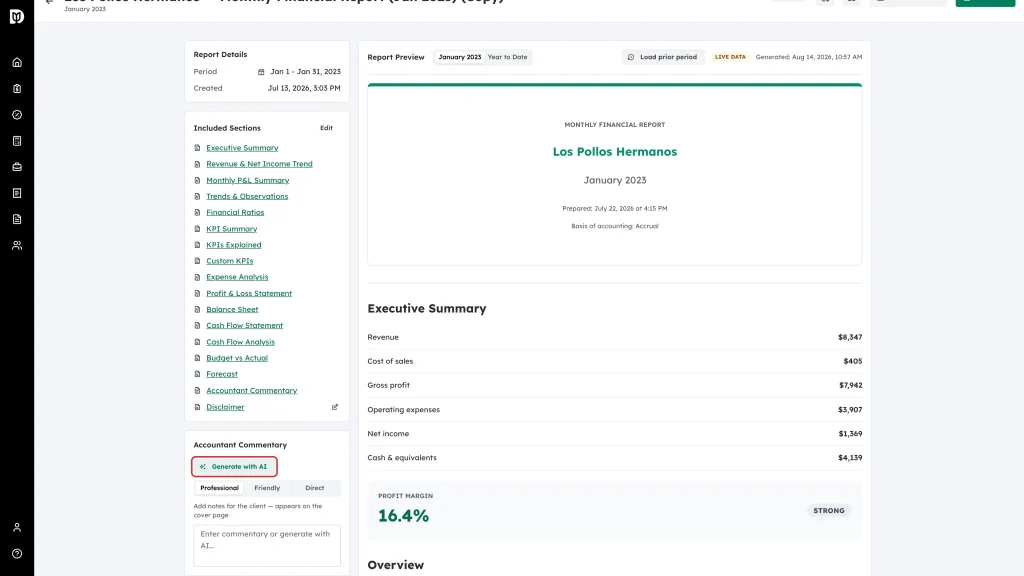Open the Budget vs Actual link
The width and height of the screenshot is (1024, 576).
click(237, 358)
